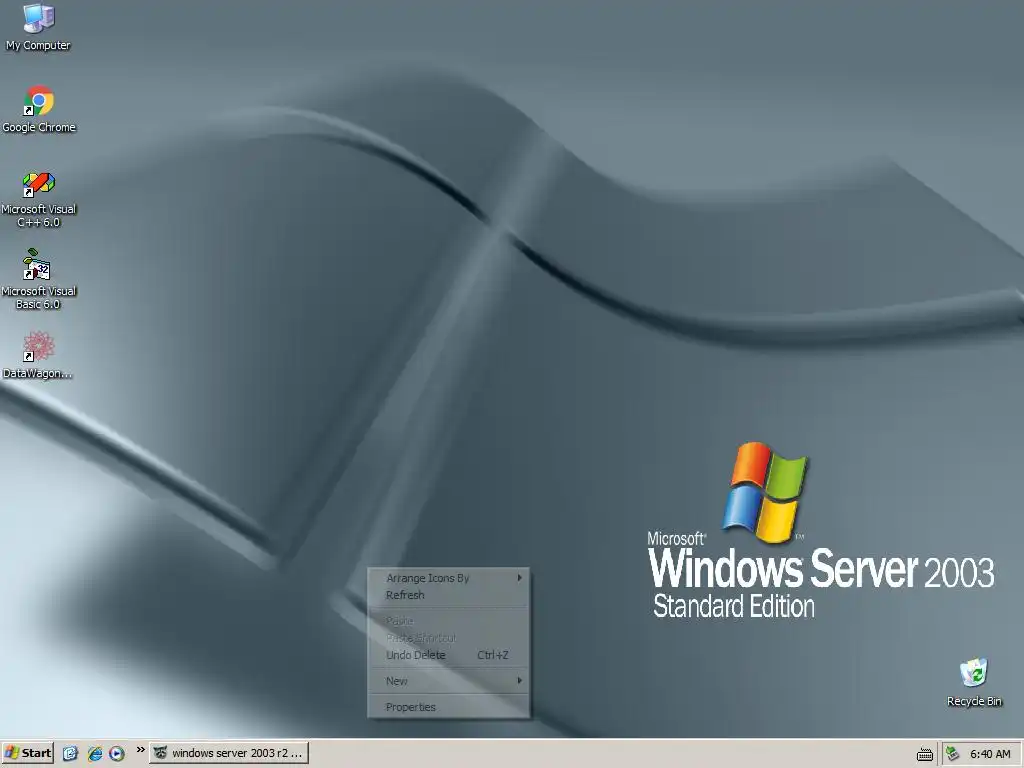Open the Start menu

click(x=27, y=753)
